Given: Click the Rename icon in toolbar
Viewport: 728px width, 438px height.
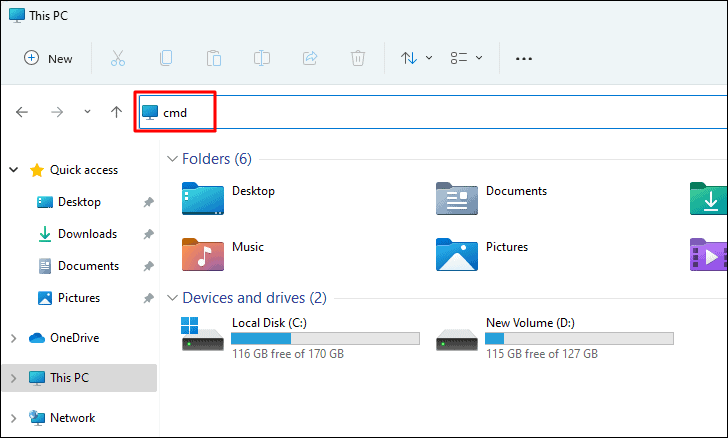Looking at the screenshot, I should [262, 59].
